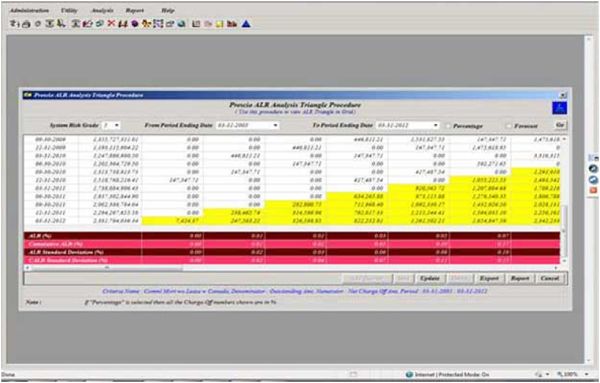The height and width of the screenshot is (383, 600).
Task: Click the Done status bar text
Action: coord(8,374)
